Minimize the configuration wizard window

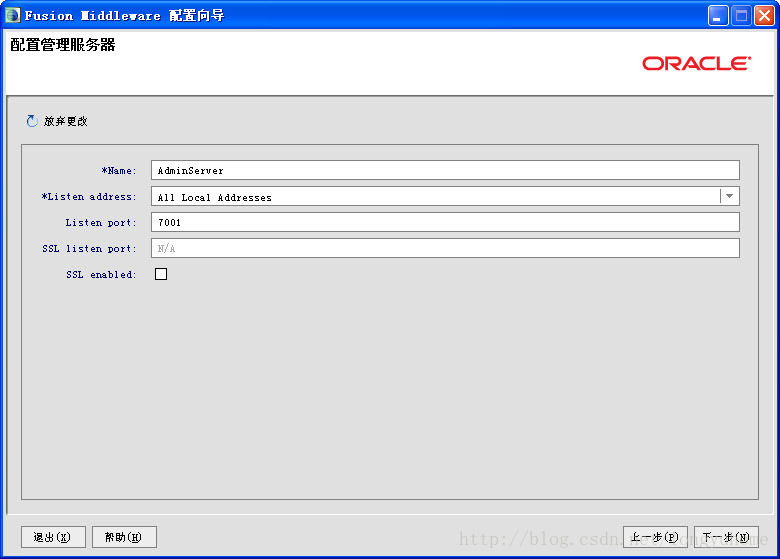tap(718, 15)
